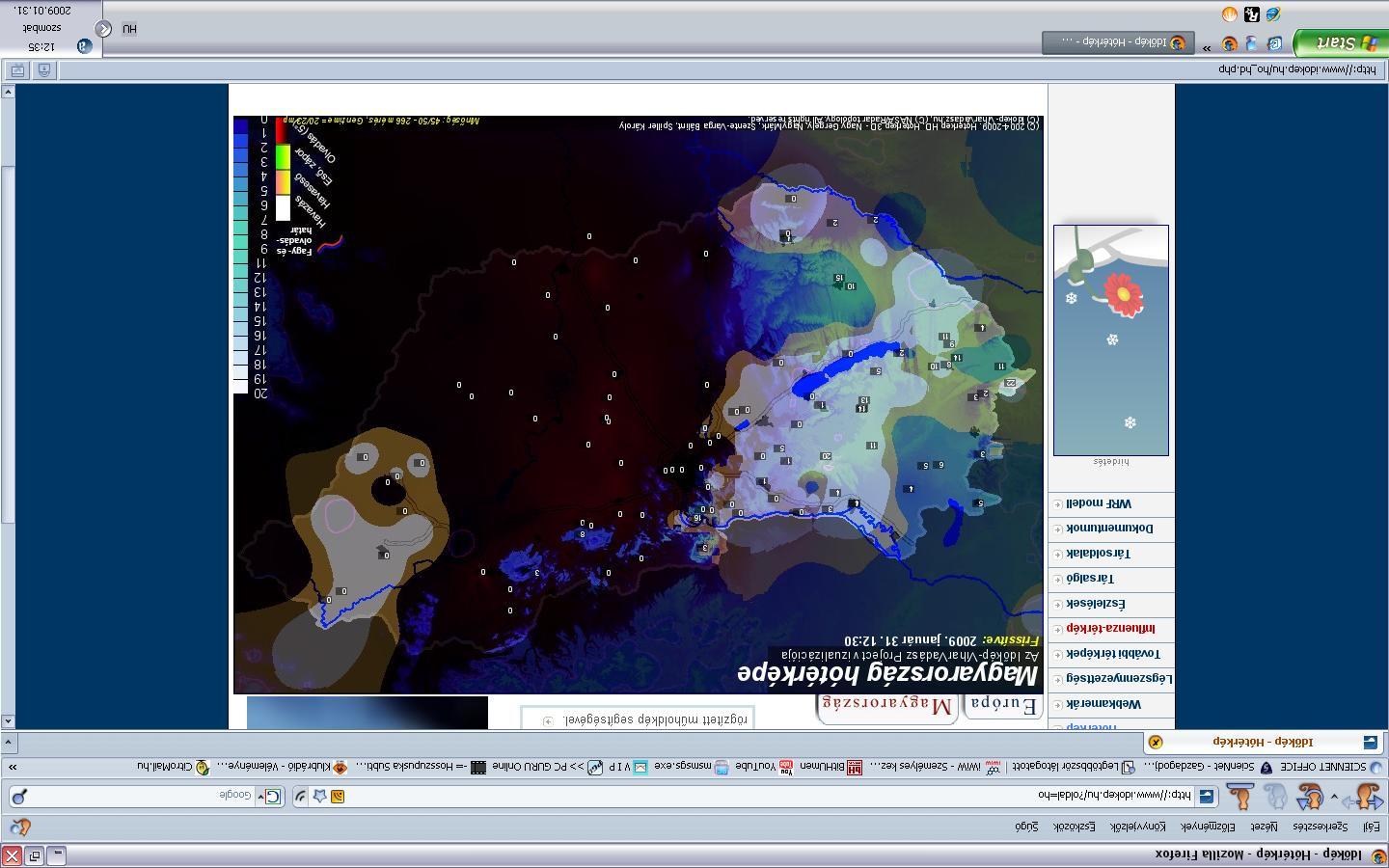This screenshot has height=868, width=1389.
Task: Close the Időkép - Hőtérkép tab
Action: pos(1156,742)
